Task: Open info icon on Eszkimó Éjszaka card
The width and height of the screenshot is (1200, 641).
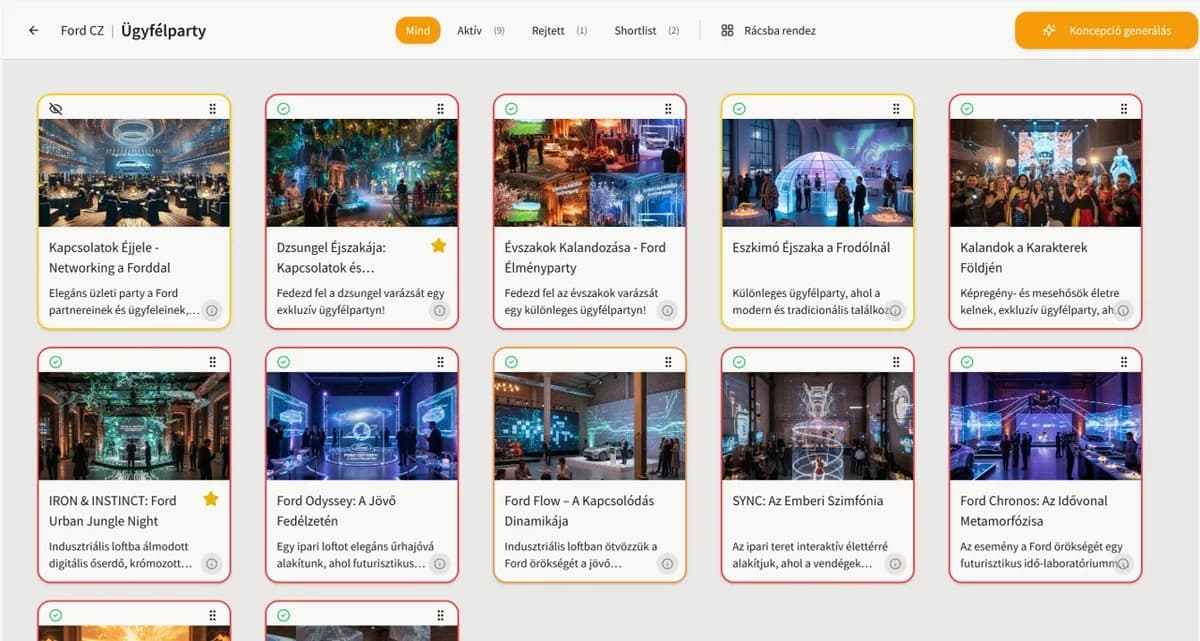Action: tap(896, 310)
